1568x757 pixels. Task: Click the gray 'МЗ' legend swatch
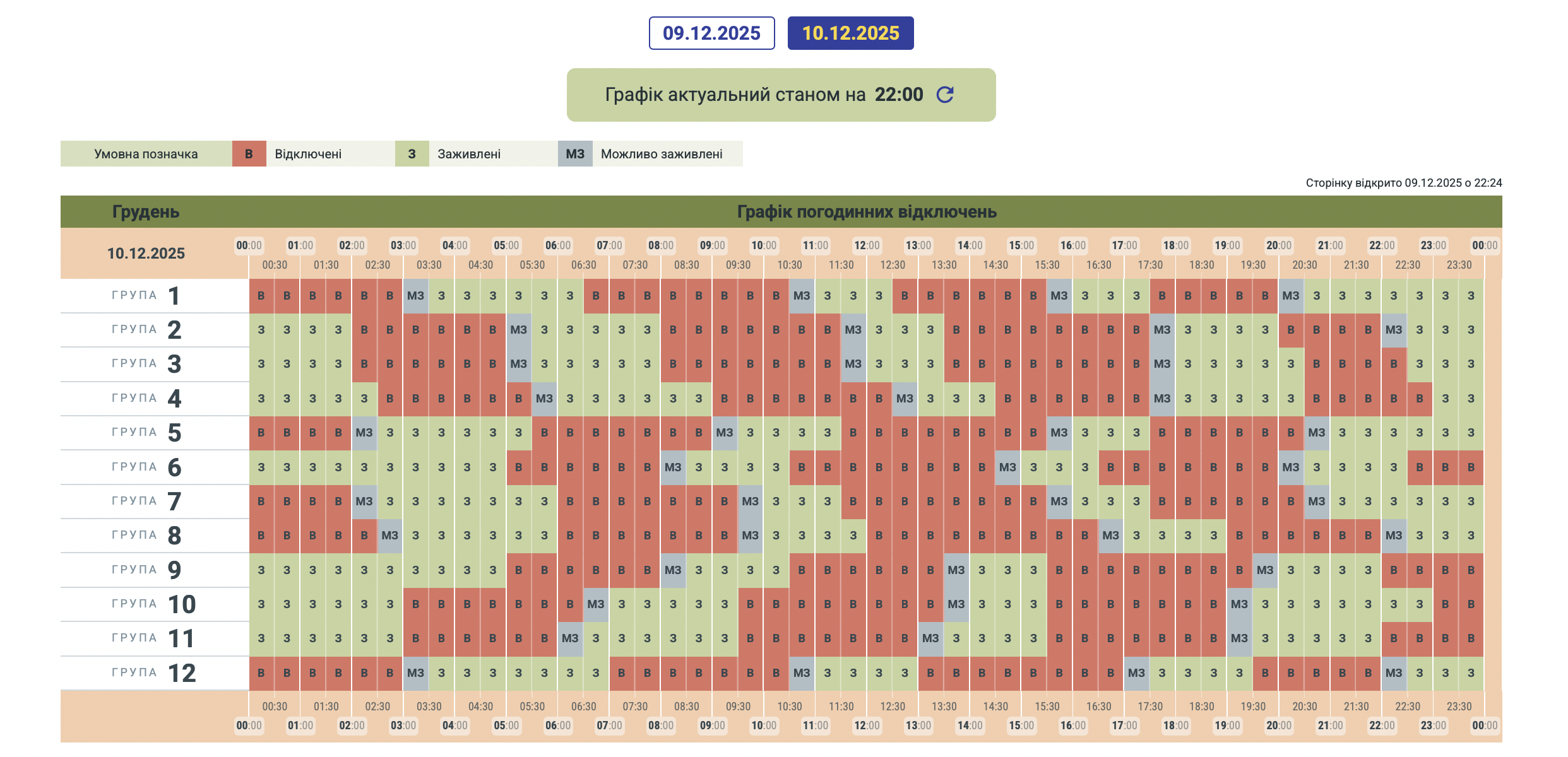tap(574, 154)
